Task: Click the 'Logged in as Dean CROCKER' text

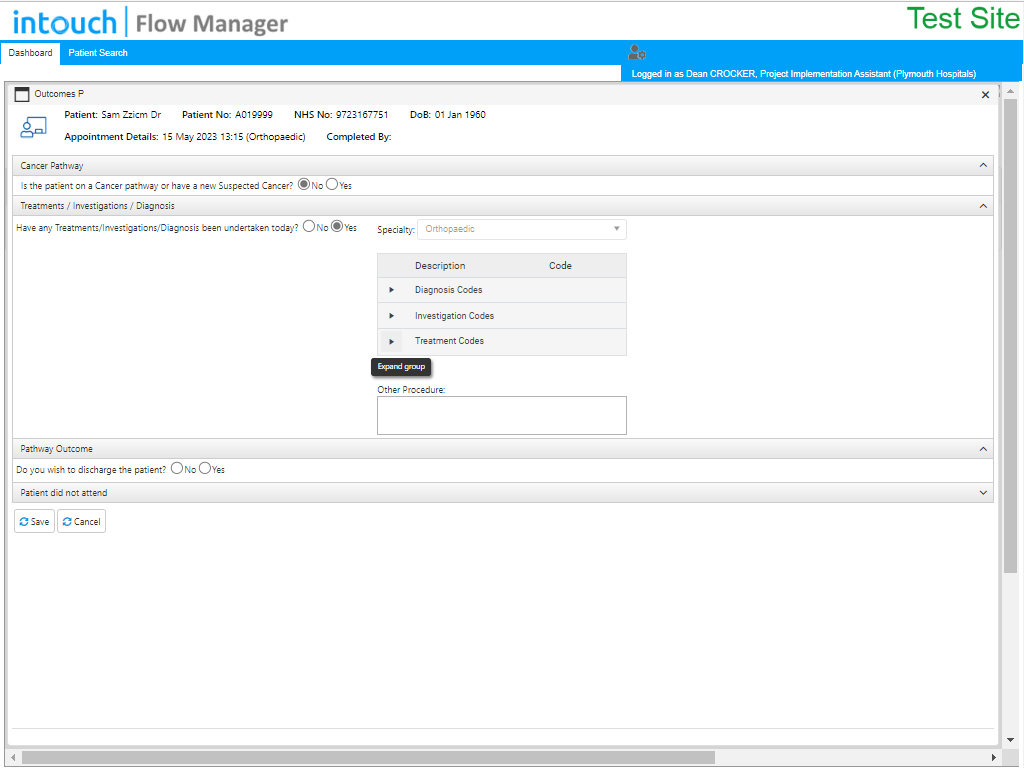Action: tap(803, 74)
